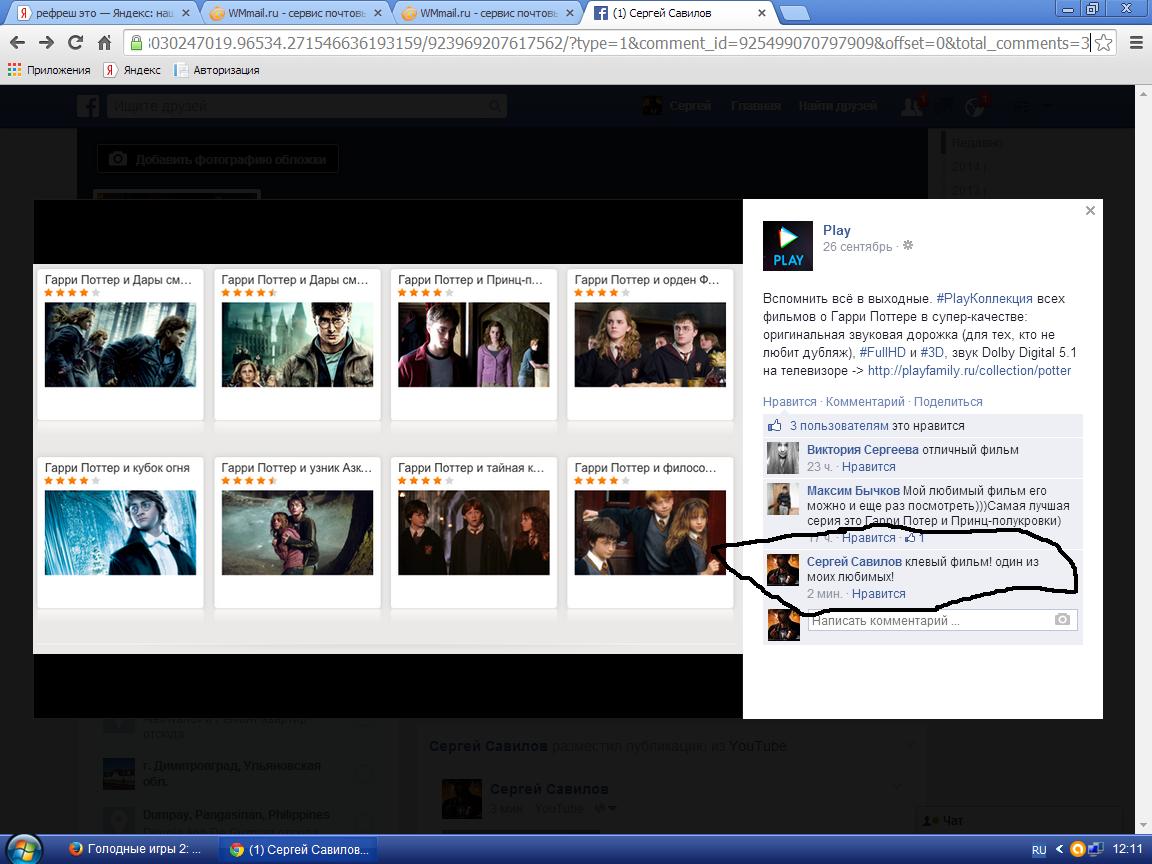Focus the Написать комментарий field
The height and width of the screenshot is (864, 1152).
click(943, 621)
